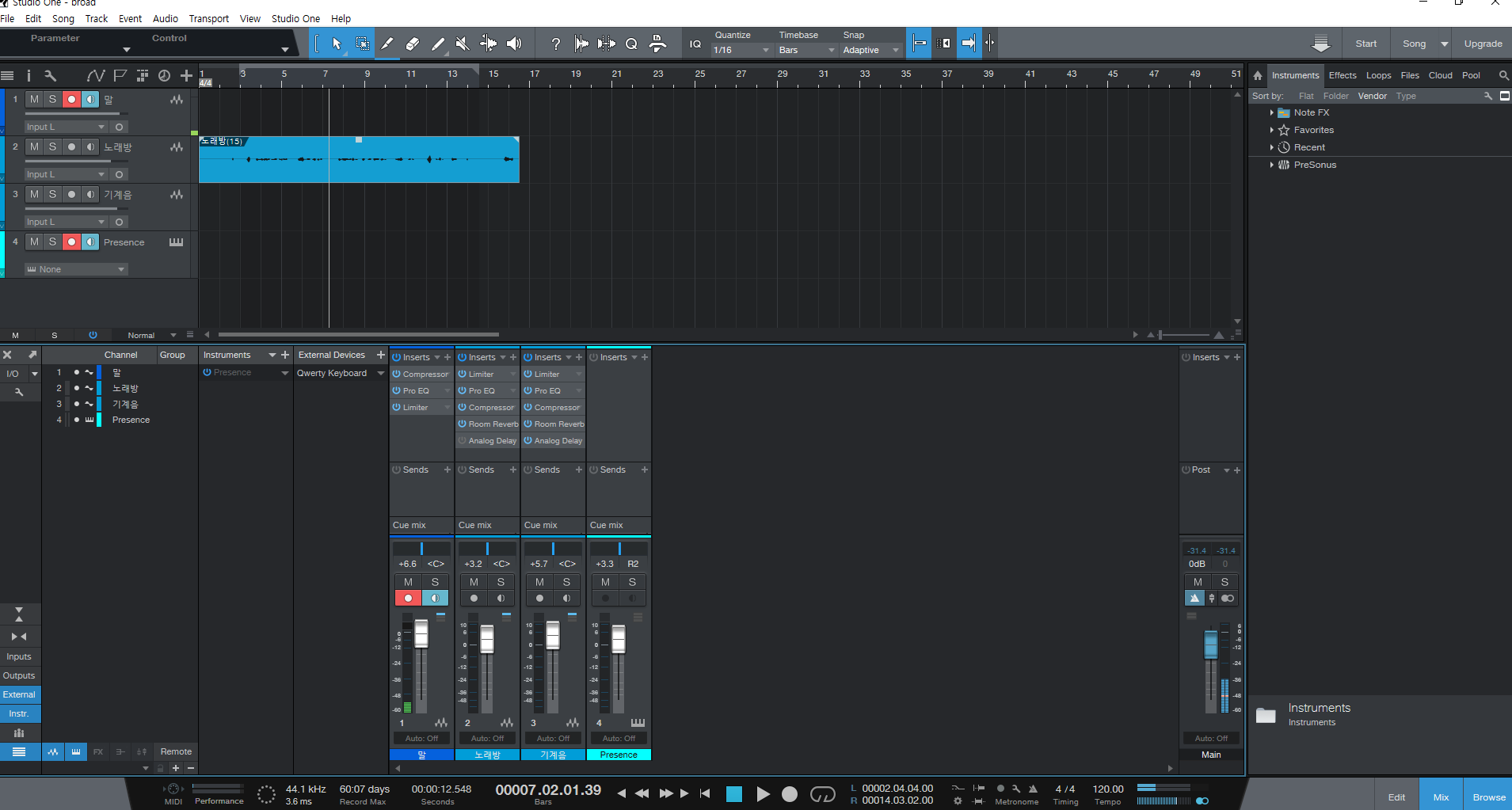Viewport: 1512px width, 810px height.
Task: Open the None instrument output dropdown
Action: [x=76, y=269]
